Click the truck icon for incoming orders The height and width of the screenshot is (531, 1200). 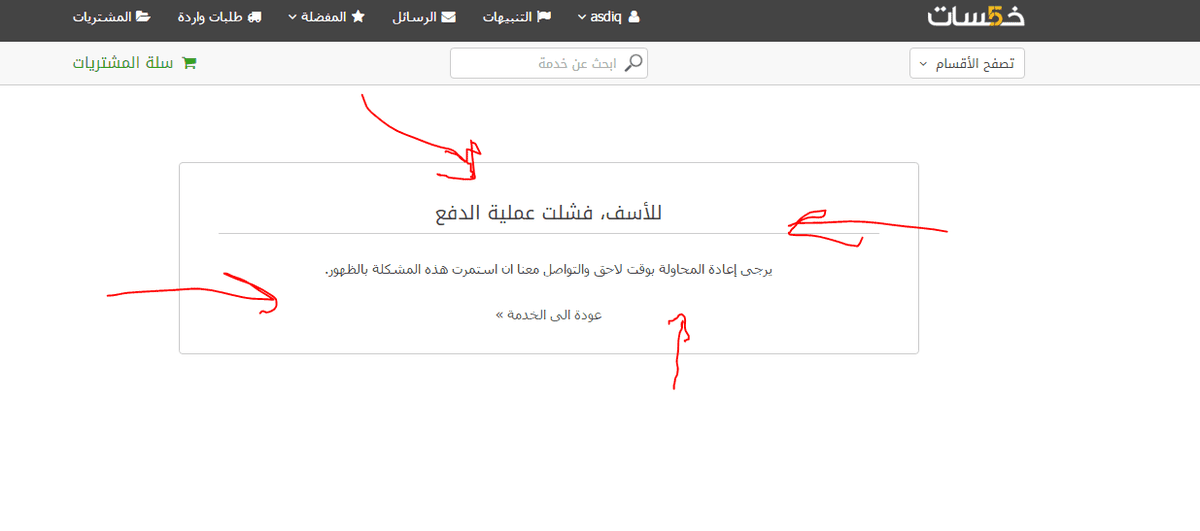click(x=254, y=17)
